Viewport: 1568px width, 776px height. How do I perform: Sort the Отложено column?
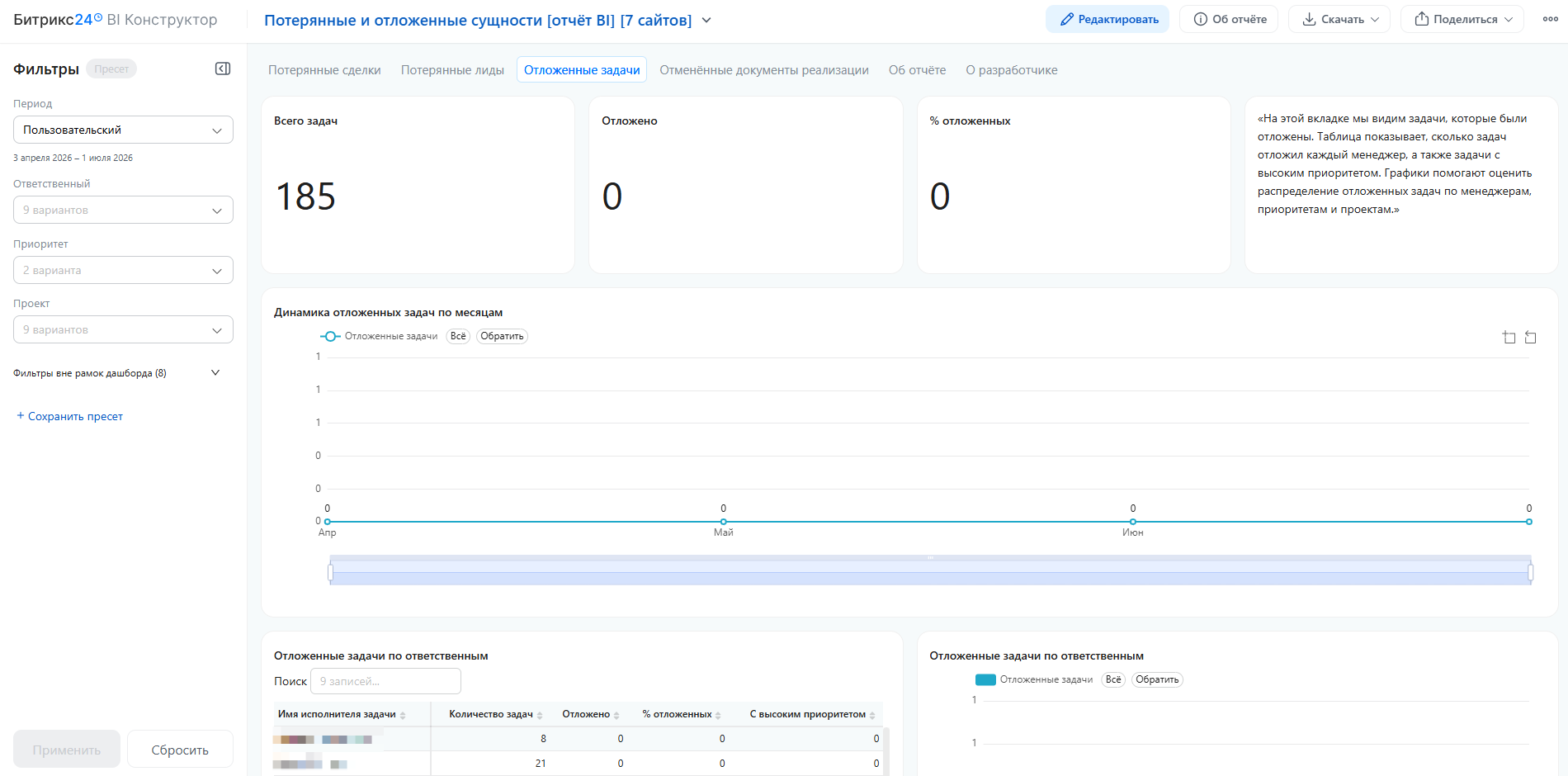616,715
